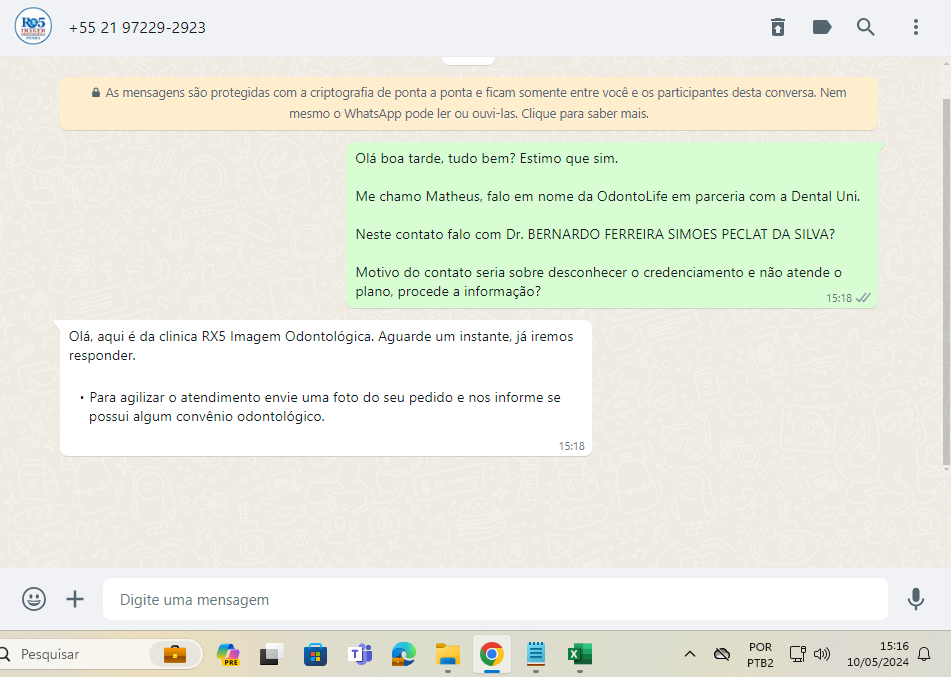The width and height of the screenshot is (951, 677).
Task: Search within this conversation
Action: (x=865, y=27)
